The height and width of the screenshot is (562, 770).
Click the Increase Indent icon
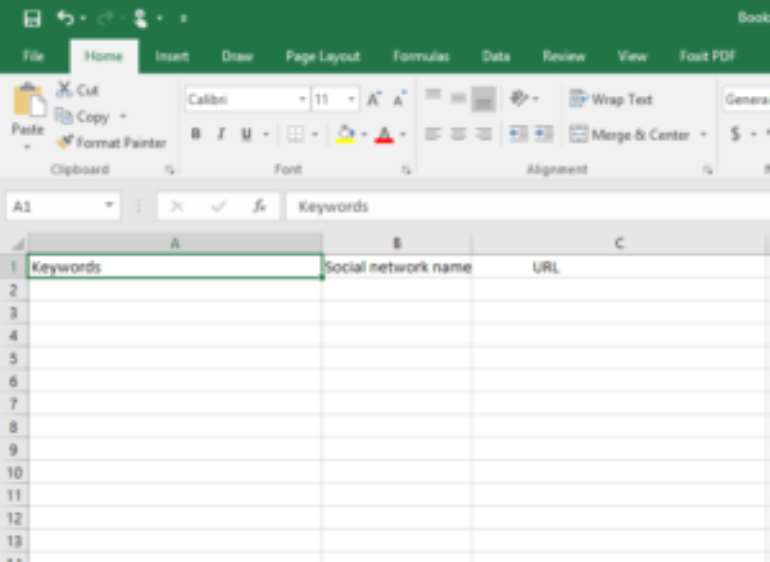coord(544,134)
